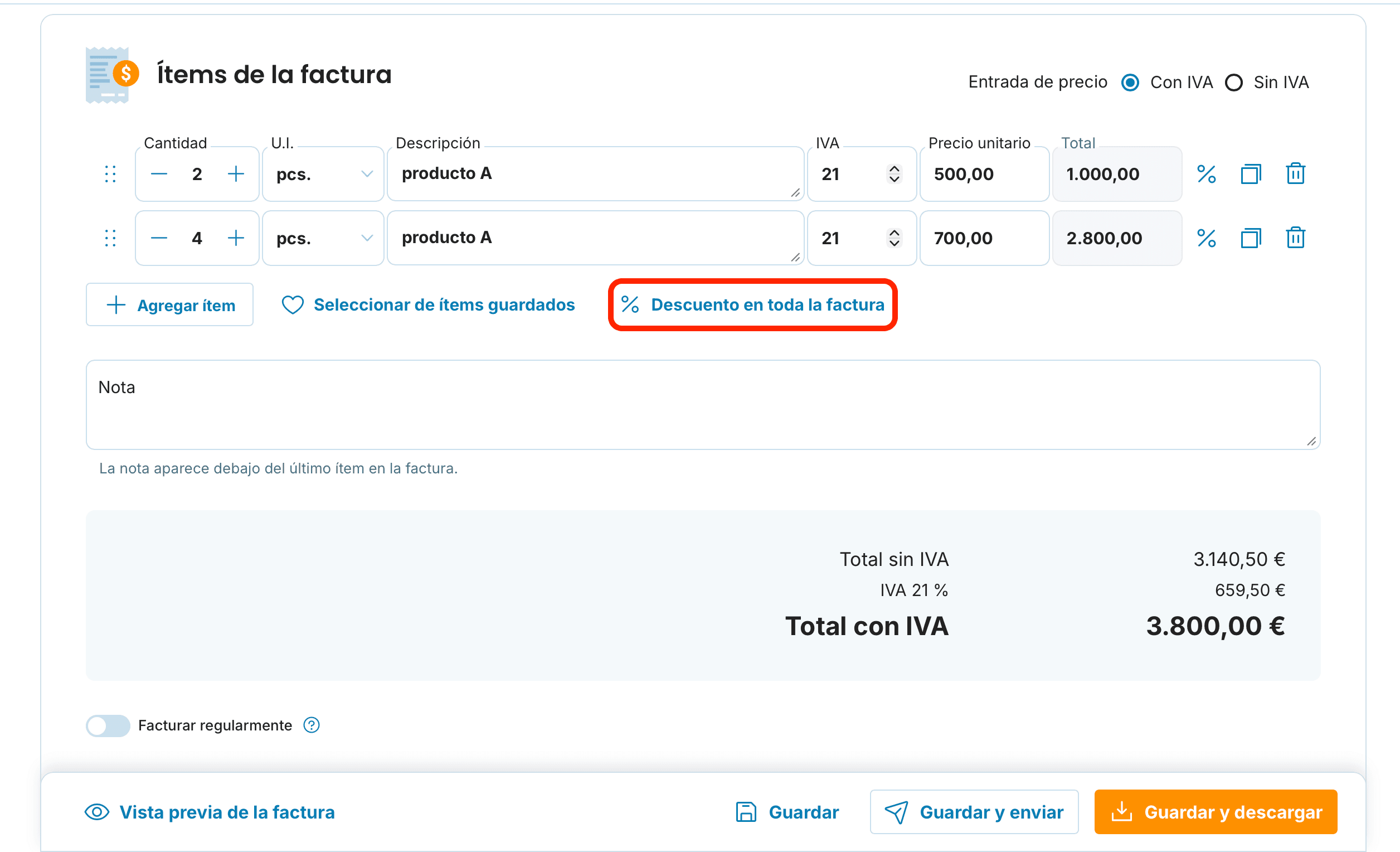Screen dimensions: 1400x852
Task: Edit the first row's producto A description
Action: point(595,174)
